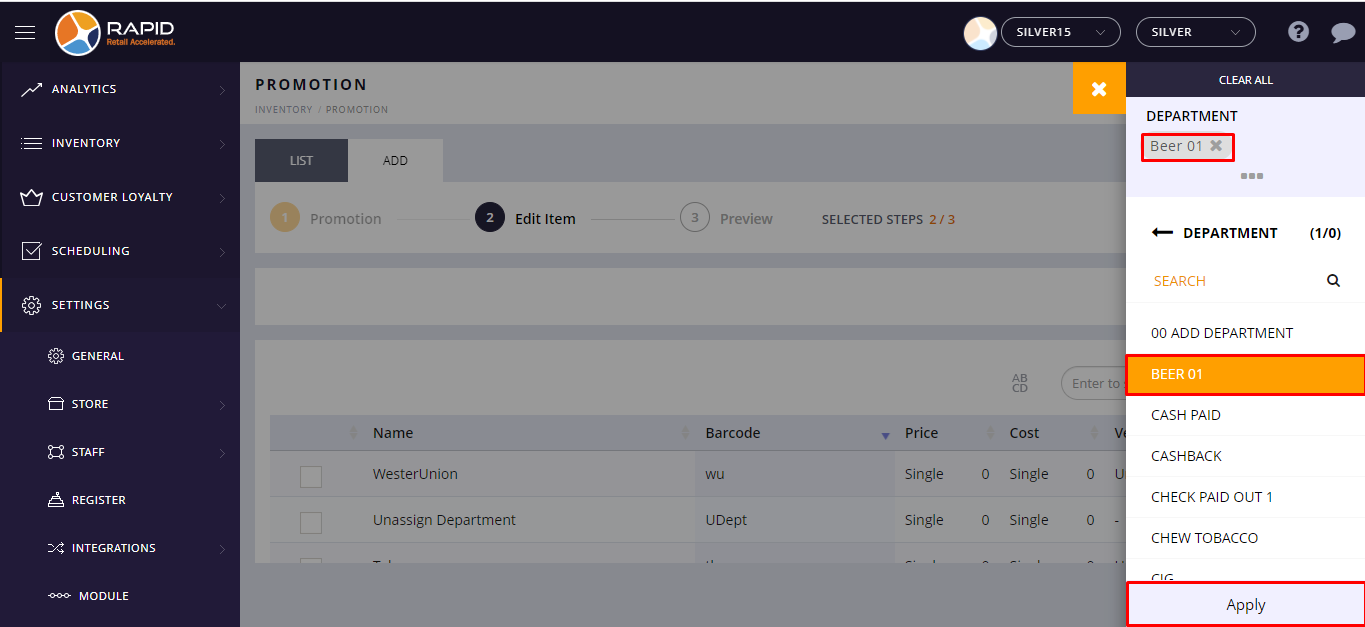Select CHEW TOBACCO department
The height and width of the screenshot is (627, 1365).
[x=1204, y=538]
